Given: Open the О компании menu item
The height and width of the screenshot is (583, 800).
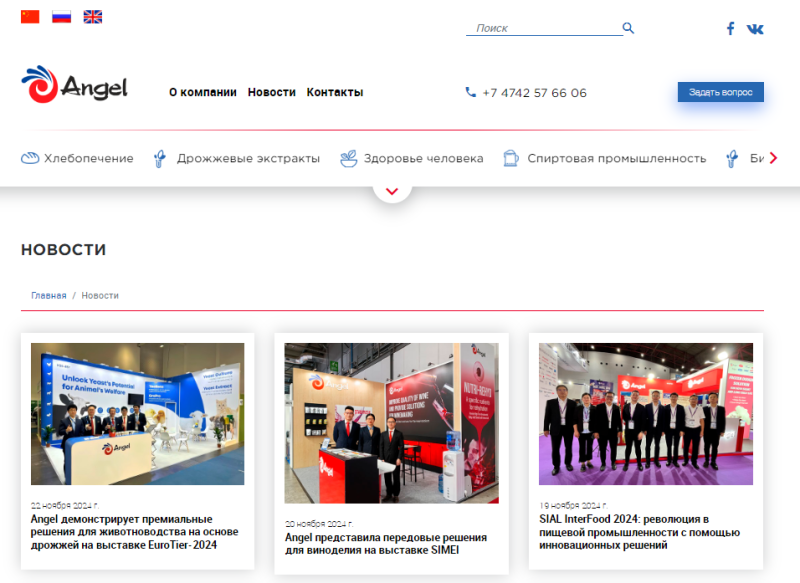Looking at the screenshot, I should click(x=202, y=92).
